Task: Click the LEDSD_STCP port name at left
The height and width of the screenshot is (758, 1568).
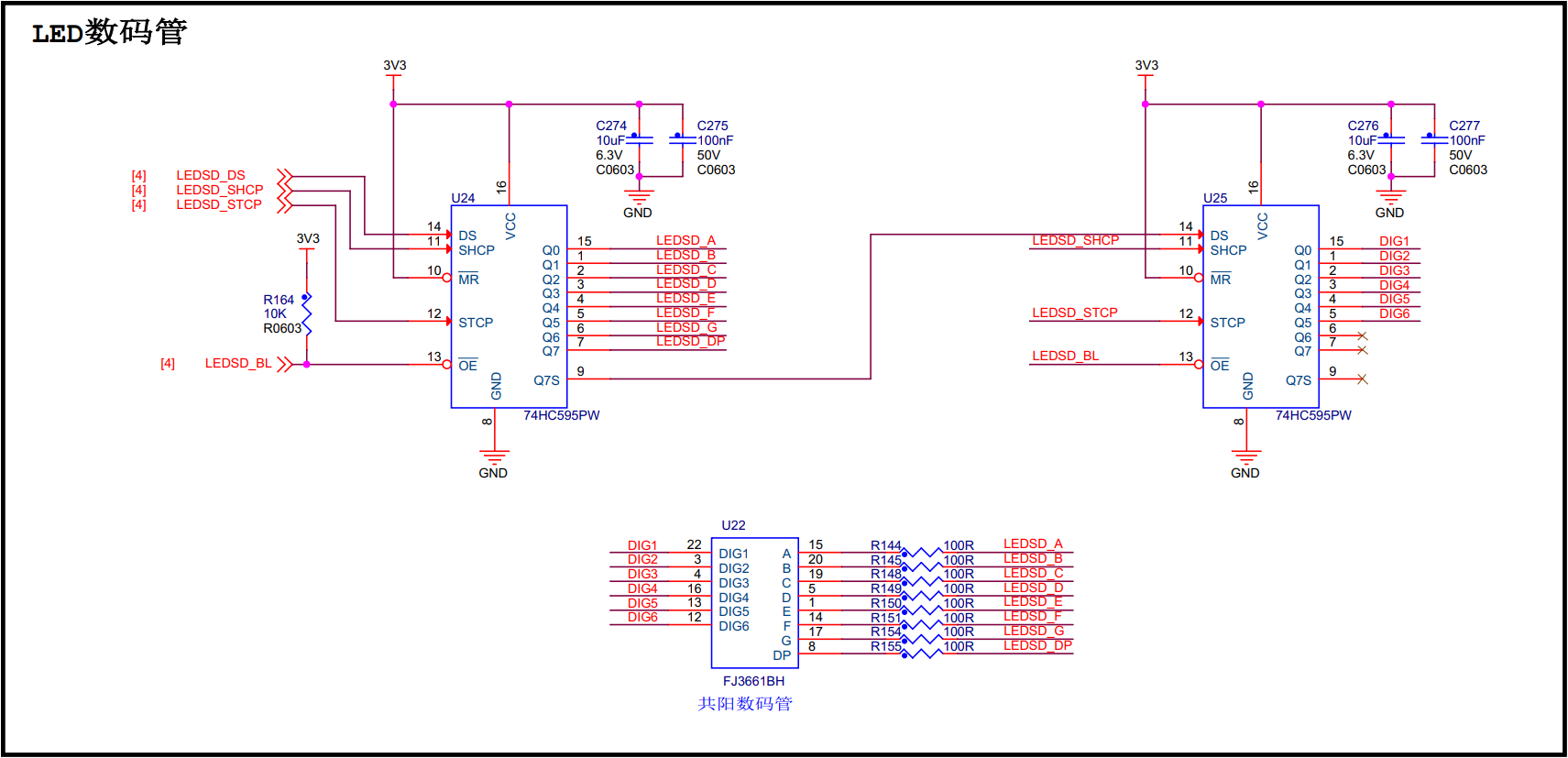Action: pyautogui.click(x=219, y=204)
